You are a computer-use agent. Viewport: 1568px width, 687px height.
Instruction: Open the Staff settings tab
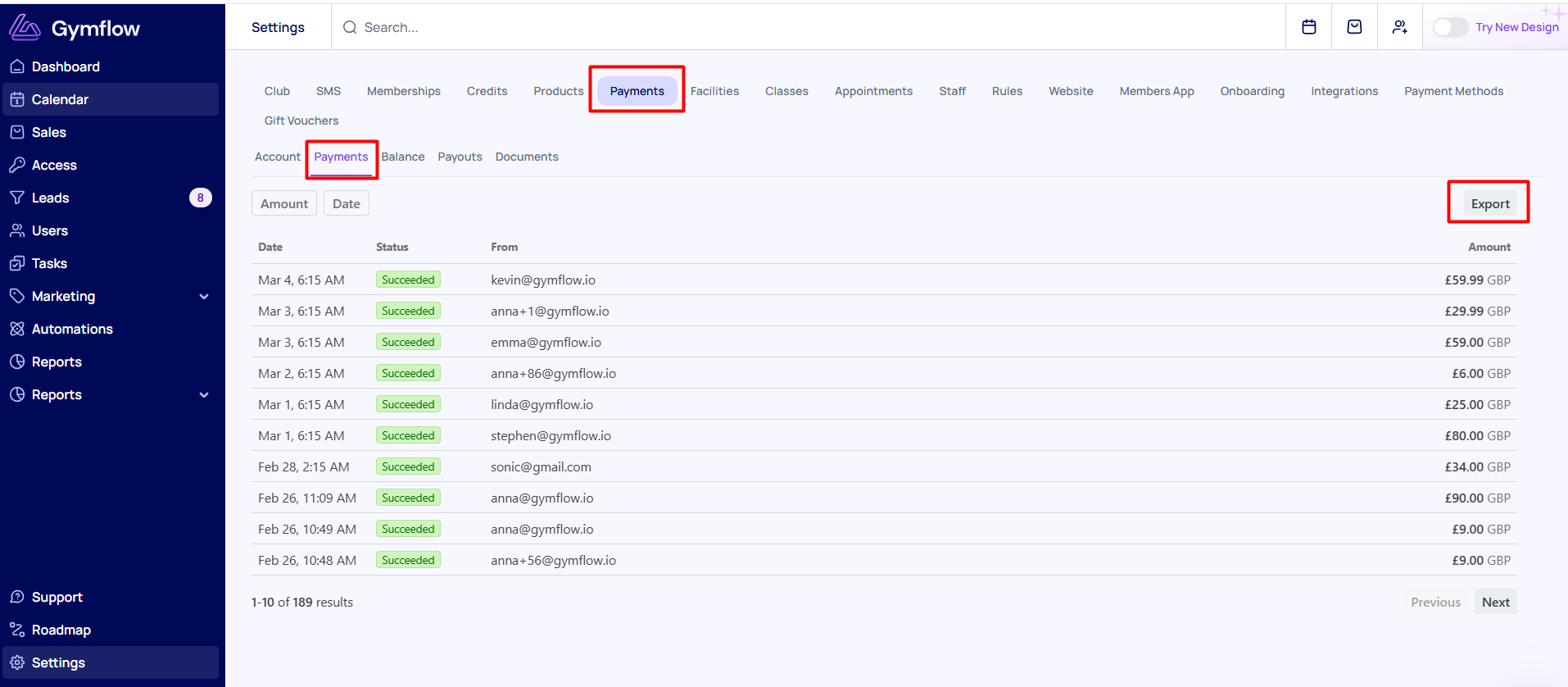coord(952,91)
